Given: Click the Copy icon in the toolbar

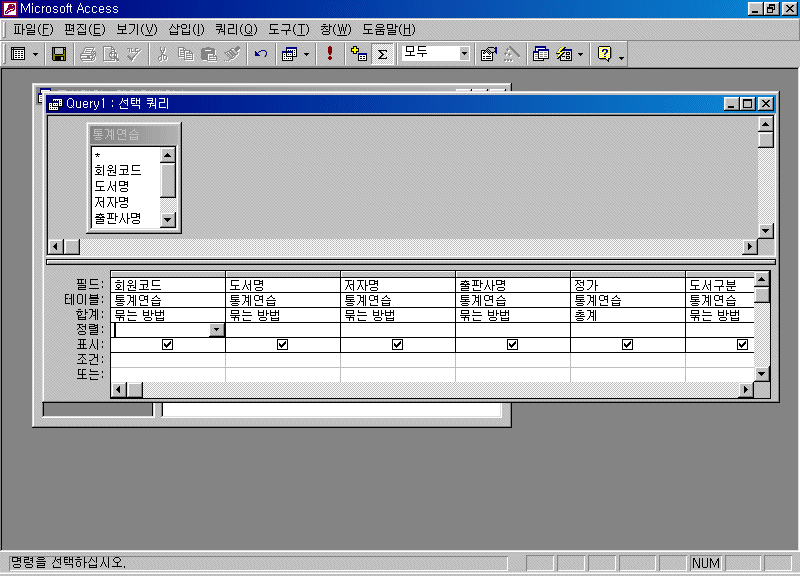Looking at the screenshot, I should coord(186,54).
